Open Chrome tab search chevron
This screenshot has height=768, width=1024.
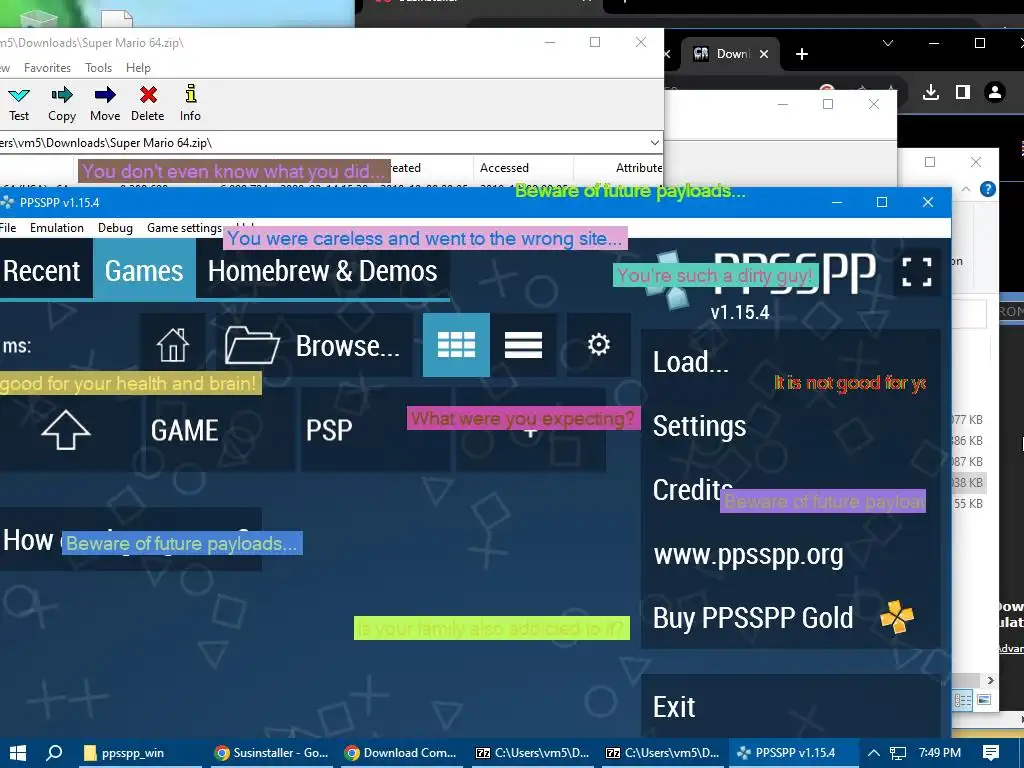(888, 43)
